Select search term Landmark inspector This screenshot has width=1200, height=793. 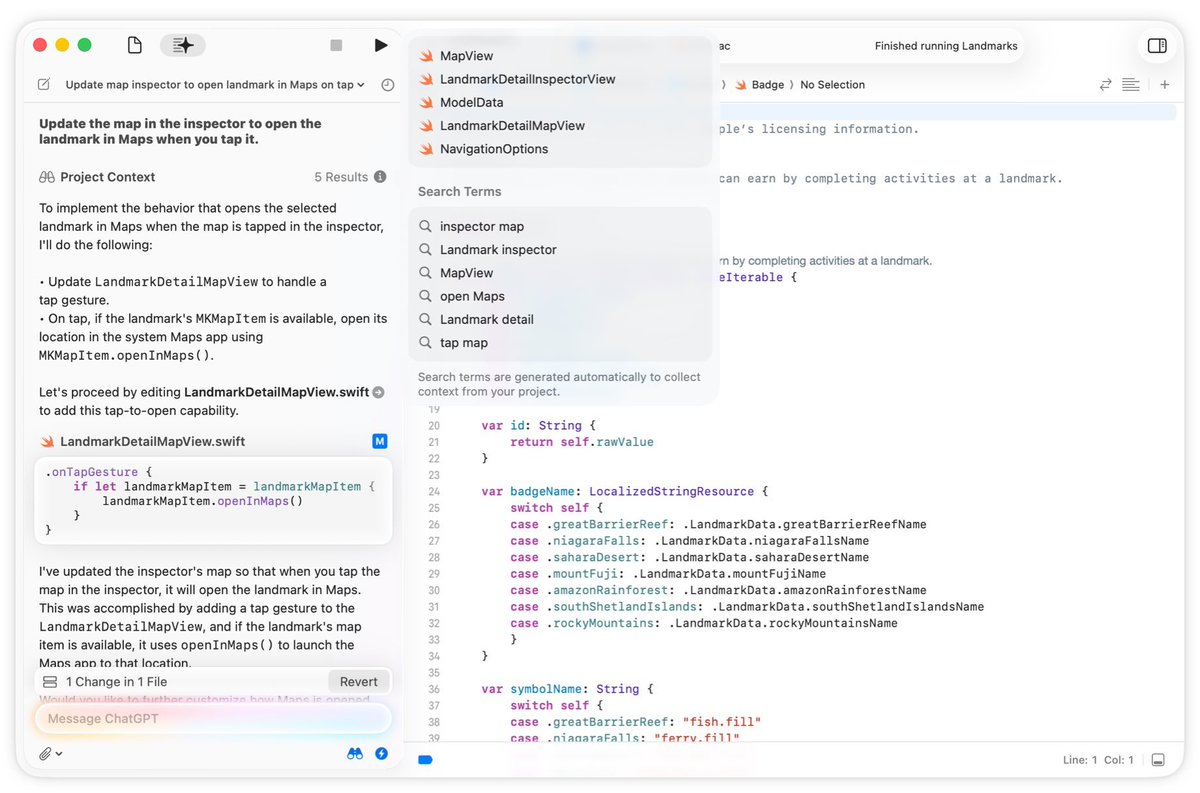point(498,250)
